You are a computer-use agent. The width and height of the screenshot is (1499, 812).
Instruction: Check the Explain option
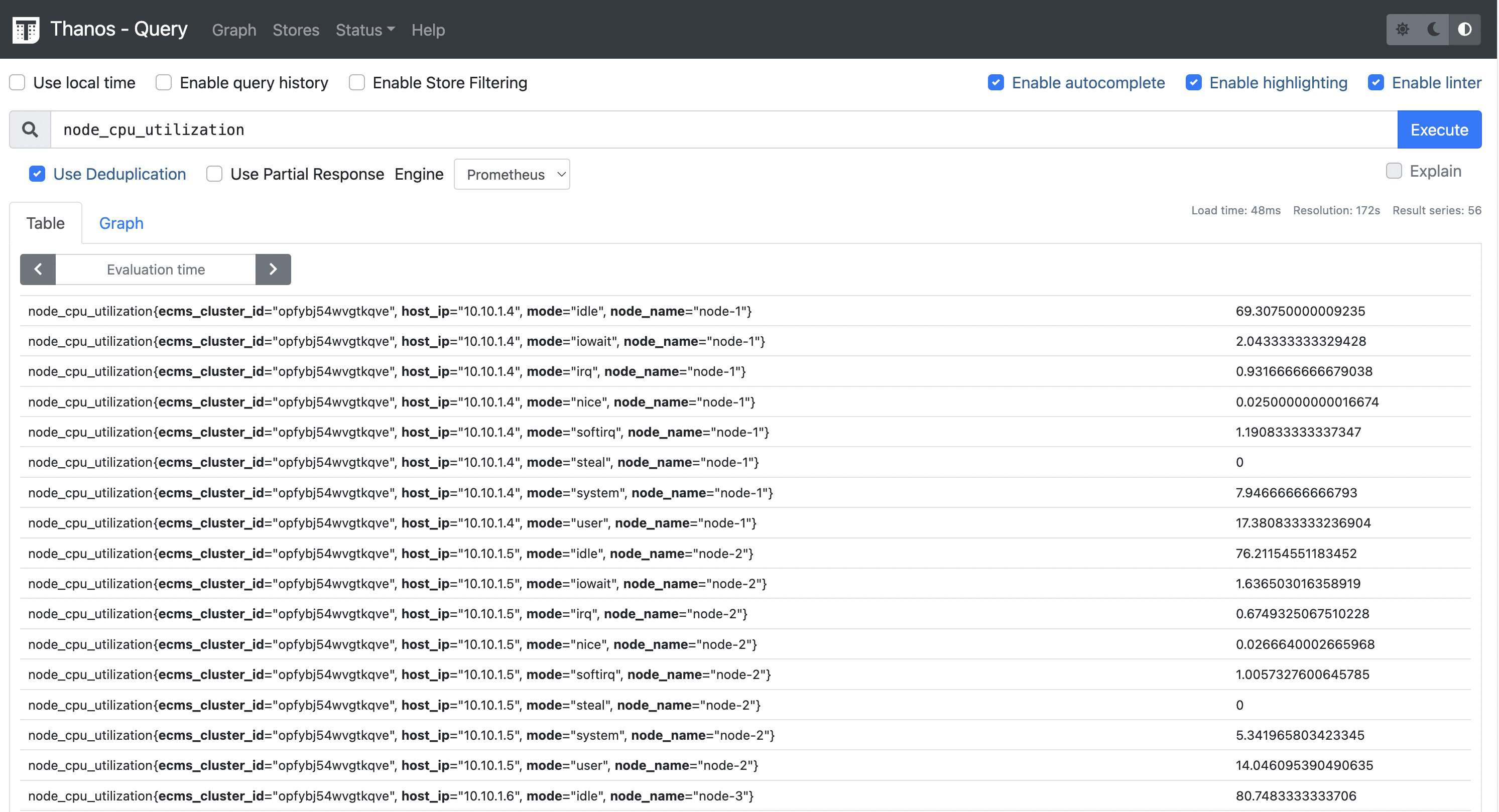(1394, 171)
